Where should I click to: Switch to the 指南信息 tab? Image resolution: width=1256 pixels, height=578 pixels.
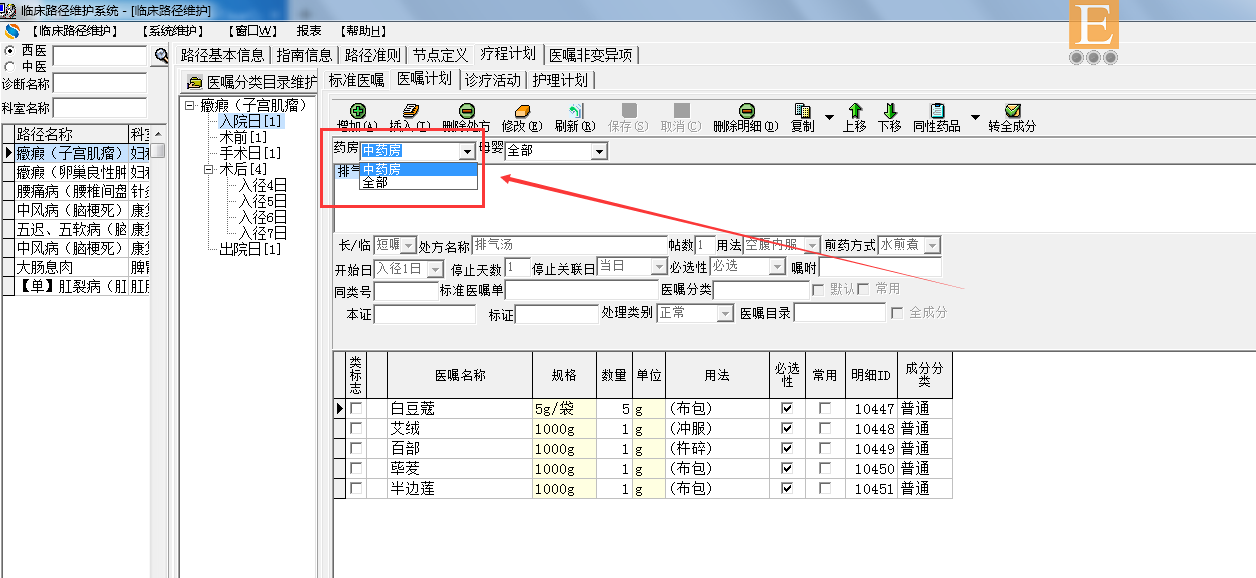(304, 55)
